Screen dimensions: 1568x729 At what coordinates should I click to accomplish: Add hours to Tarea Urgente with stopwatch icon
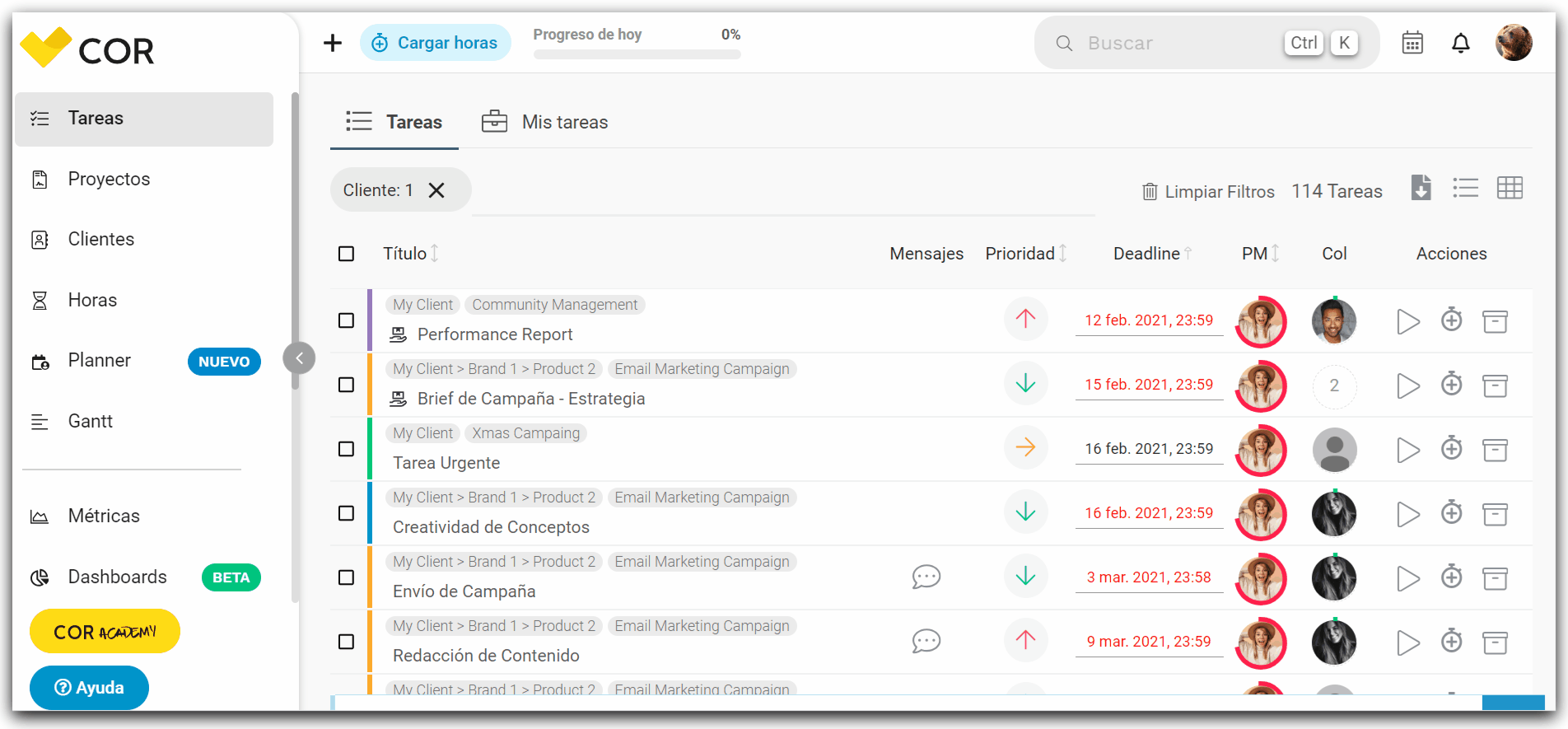[x=1452, y=449]
